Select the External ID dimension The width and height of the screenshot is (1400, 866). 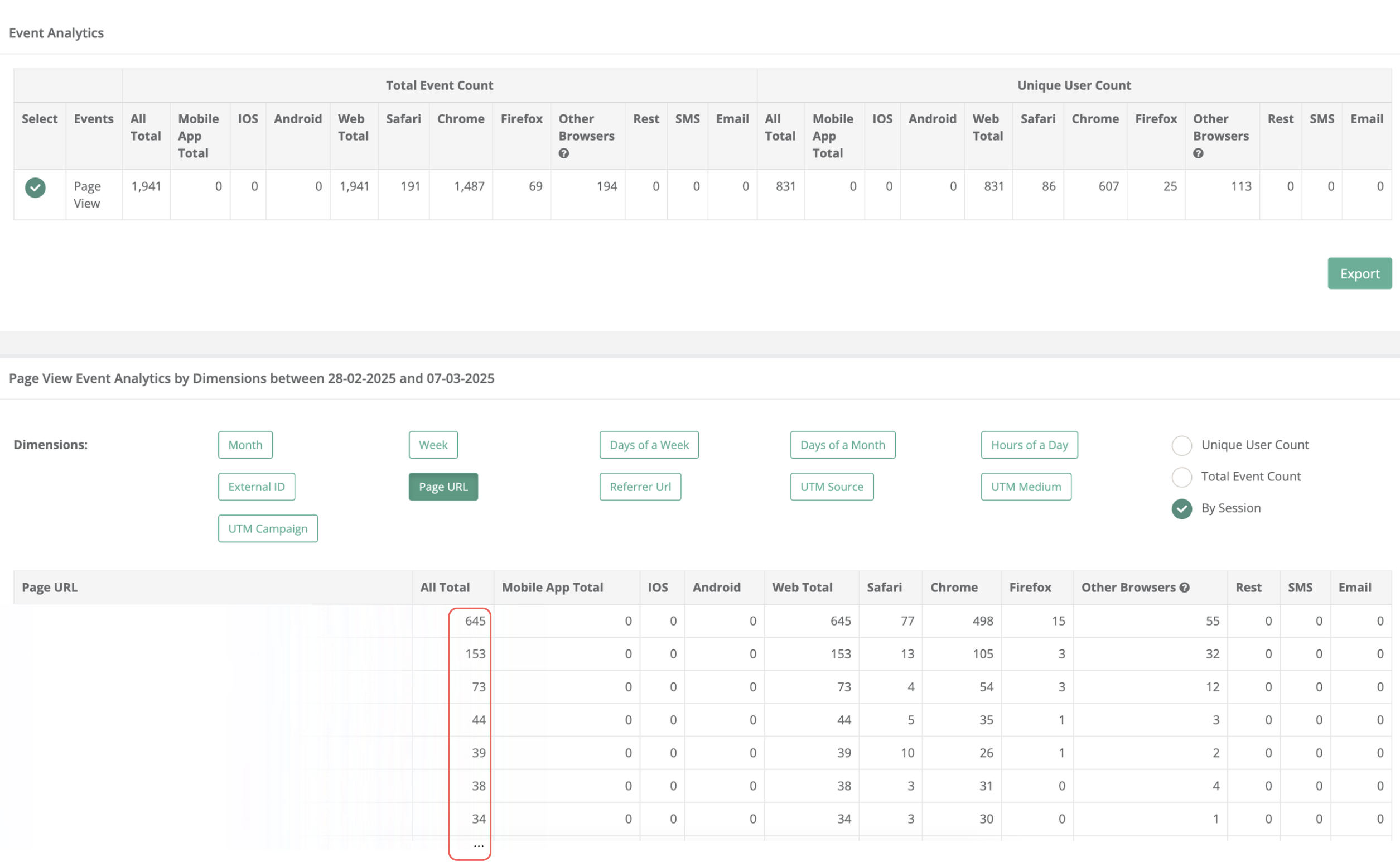click(256, 487)
